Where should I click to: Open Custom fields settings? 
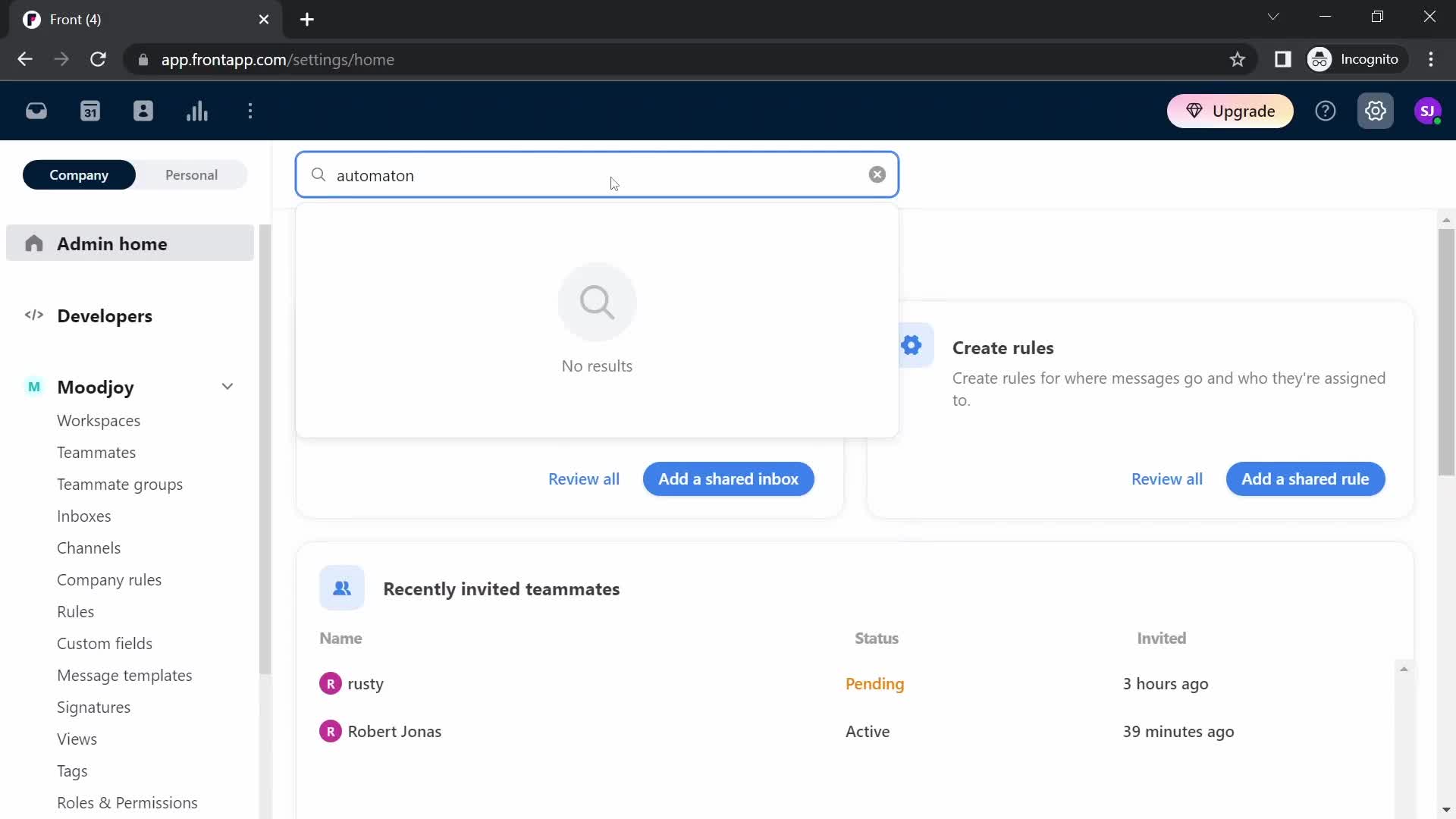click(x=105, y=644)
